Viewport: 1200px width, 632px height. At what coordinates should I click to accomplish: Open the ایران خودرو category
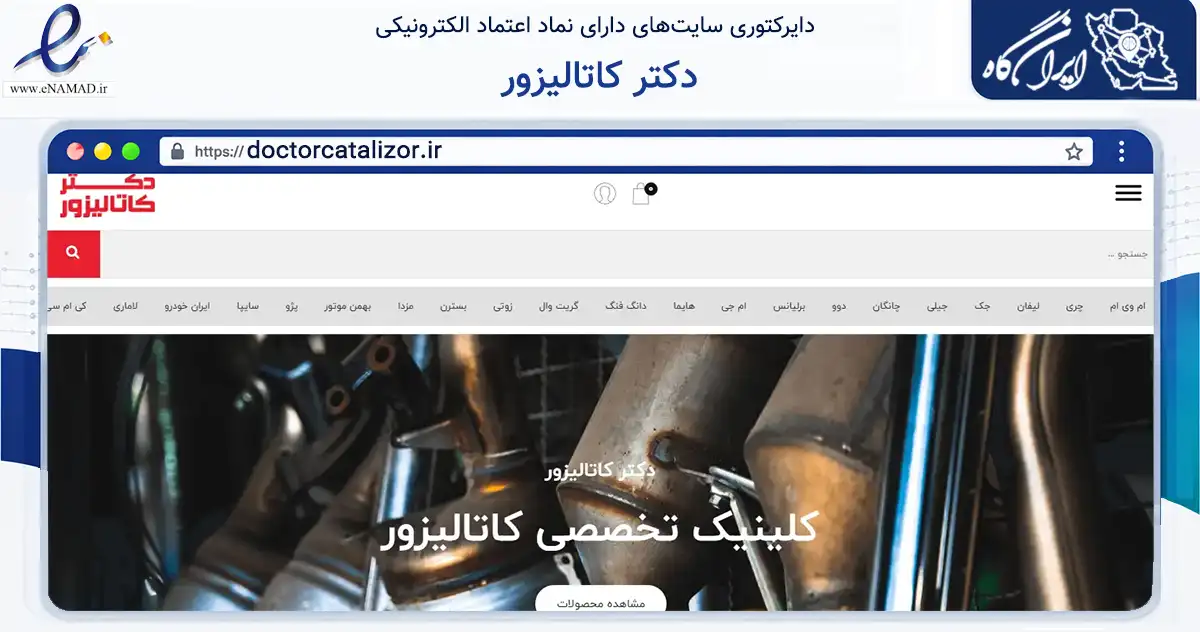[x=188, y=306]
